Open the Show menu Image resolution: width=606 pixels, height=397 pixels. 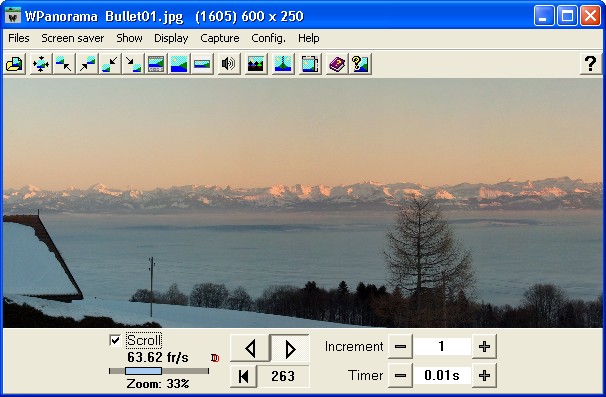tap(129, 38)
